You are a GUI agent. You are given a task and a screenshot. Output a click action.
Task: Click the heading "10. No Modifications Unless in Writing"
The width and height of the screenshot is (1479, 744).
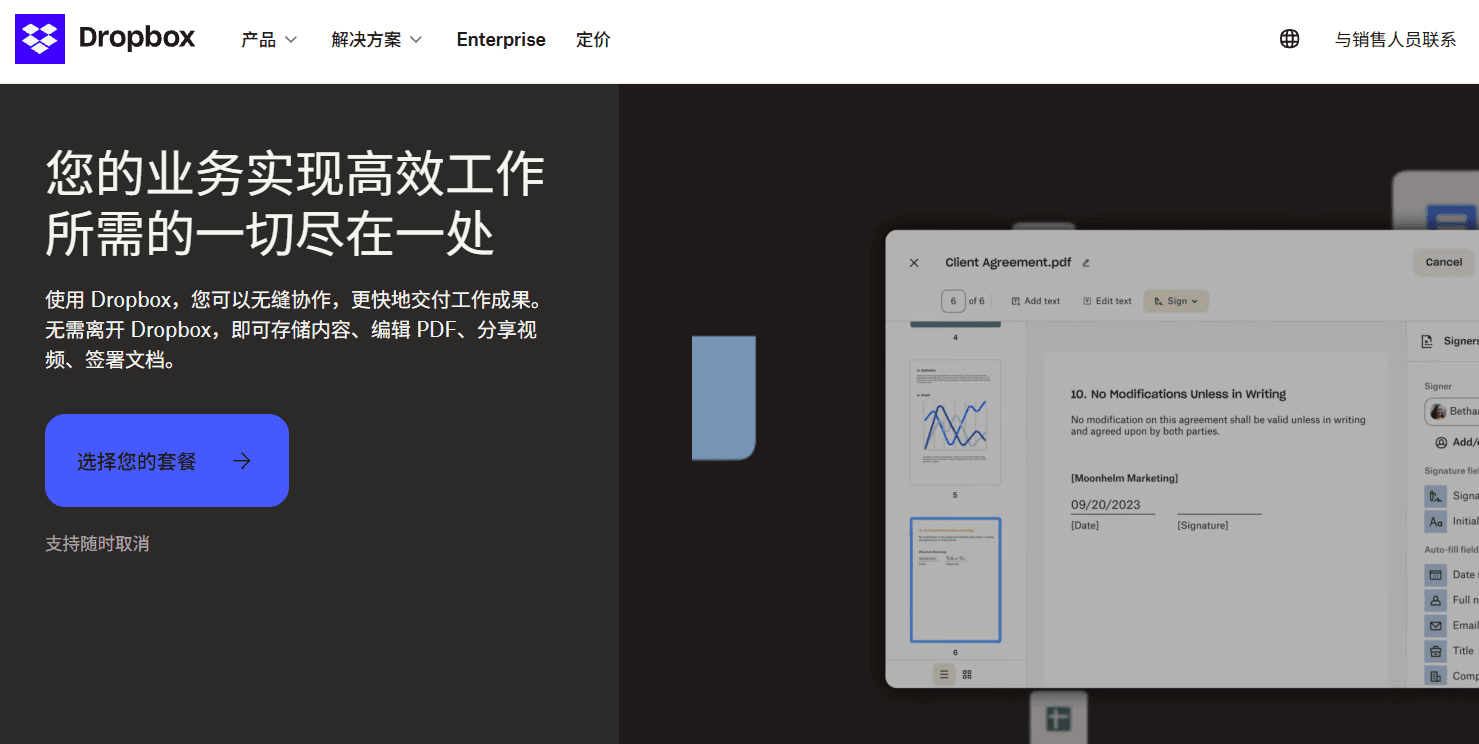pyautogui.click(x=1178, y=394)
